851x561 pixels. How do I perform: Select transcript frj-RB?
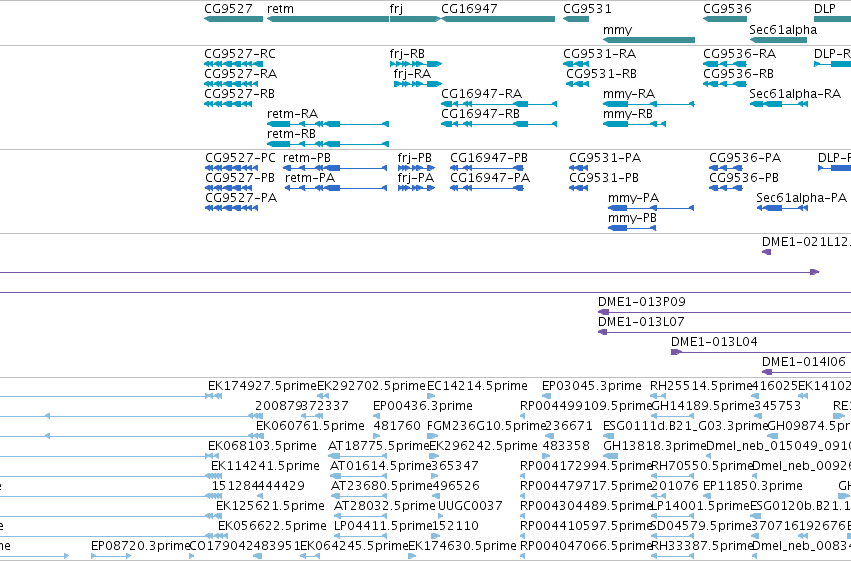(x=416, y=64)
